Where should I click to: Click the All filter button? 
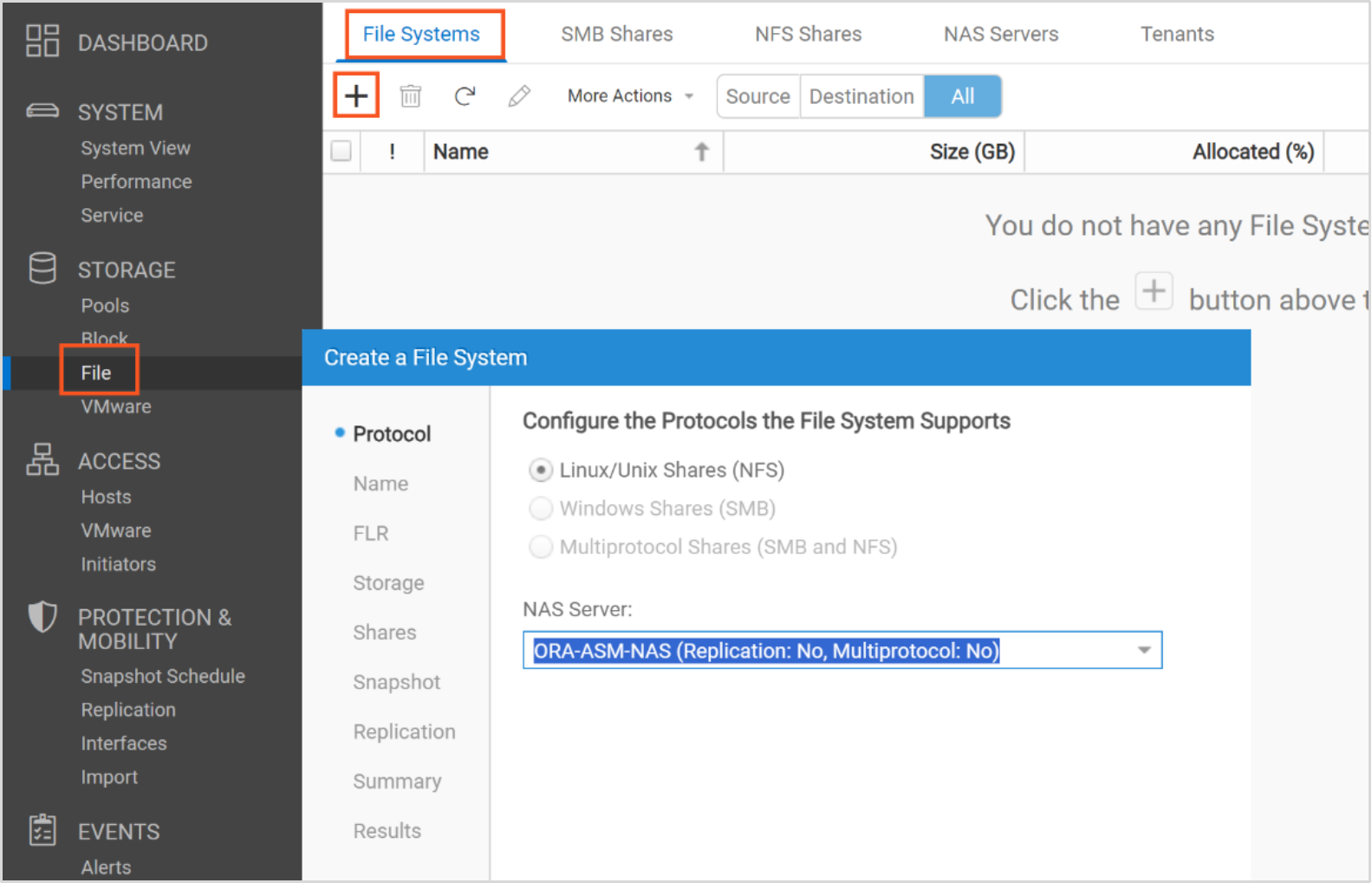(x=963, y=96)
